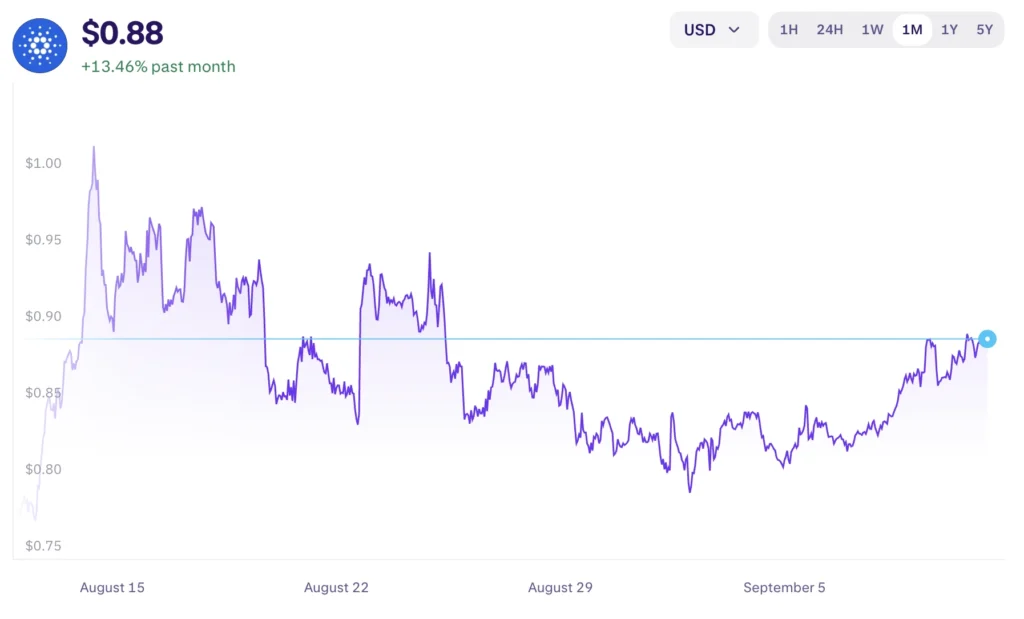
Task: Enable the 5Y historical view
Action: (x=984, y=30)
